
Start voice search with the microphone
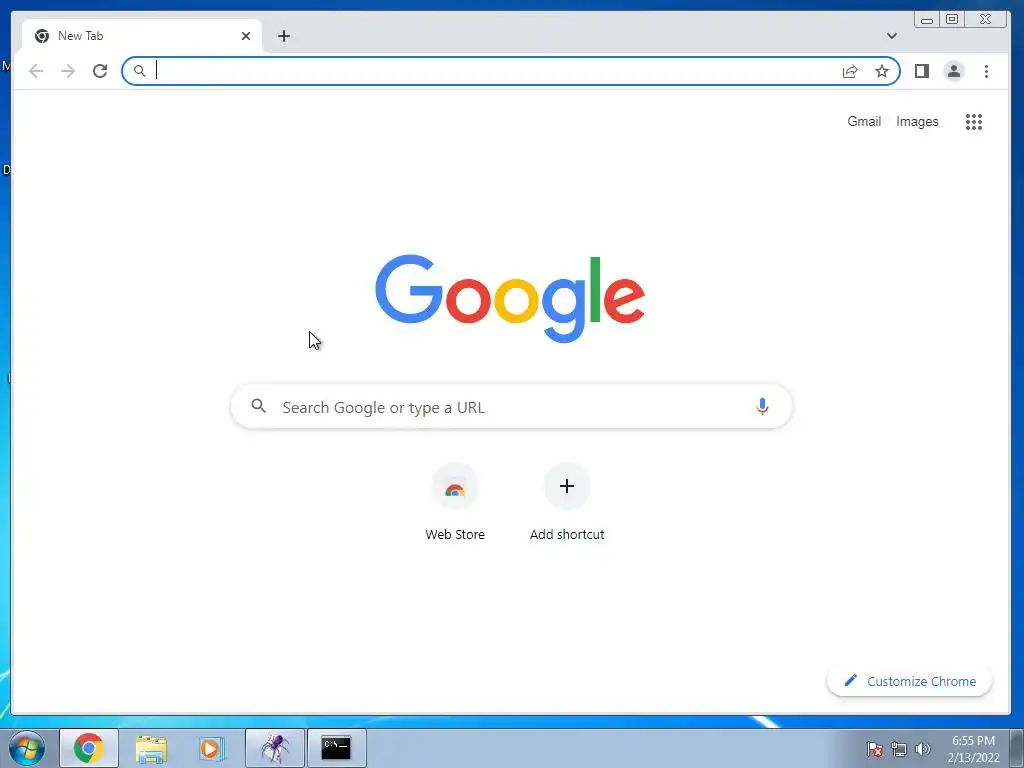761,406
